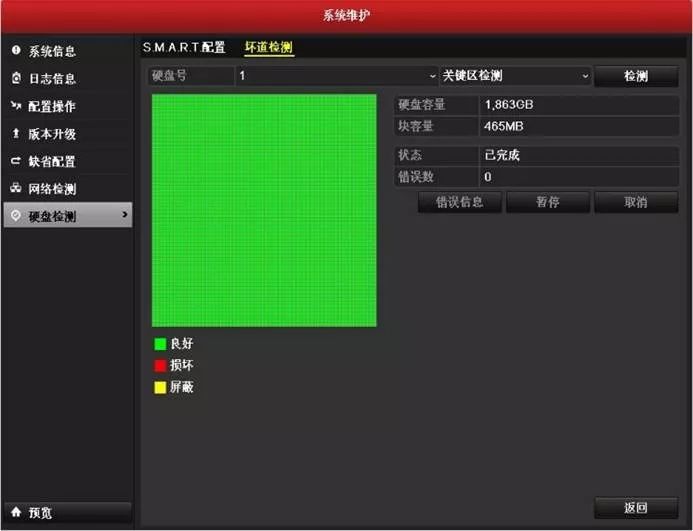Click the 错误信息 button

tap(460, 202)
